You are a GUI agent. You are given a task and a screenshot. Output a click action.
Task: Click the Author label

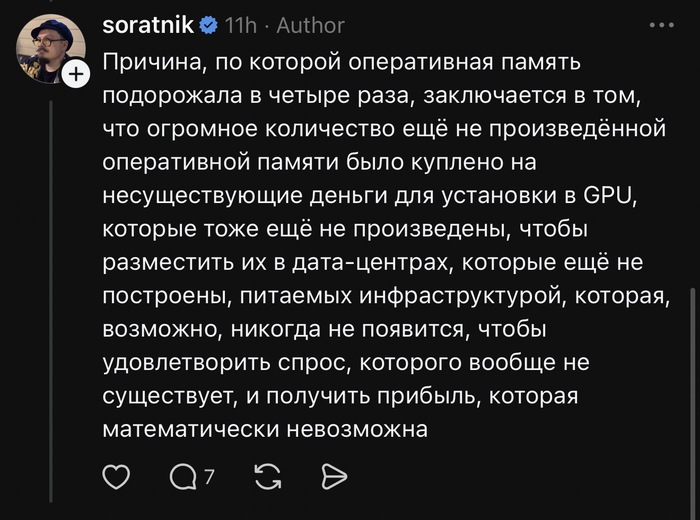pyautogui.click(x=310, y=25)
